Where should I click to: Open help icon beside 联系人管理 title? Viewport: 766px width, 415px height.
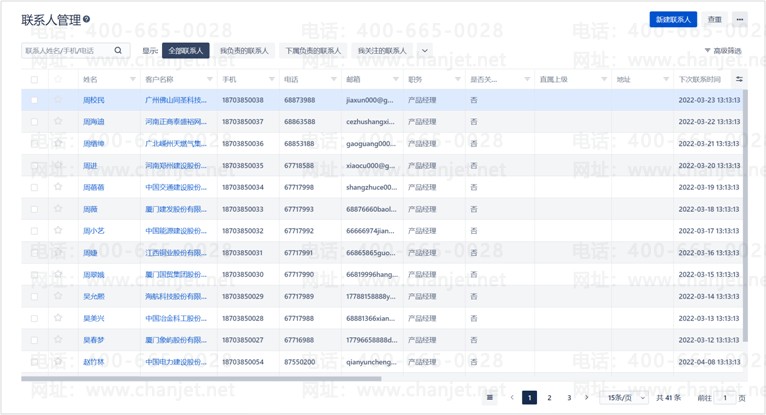tap(86, 19)
